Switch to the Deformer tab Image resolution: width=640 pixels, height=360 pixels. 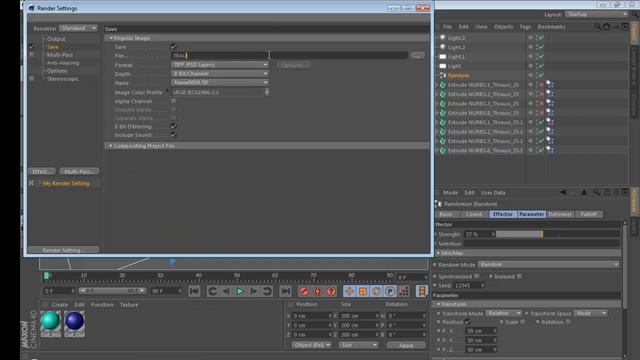[x=560, y=214]
